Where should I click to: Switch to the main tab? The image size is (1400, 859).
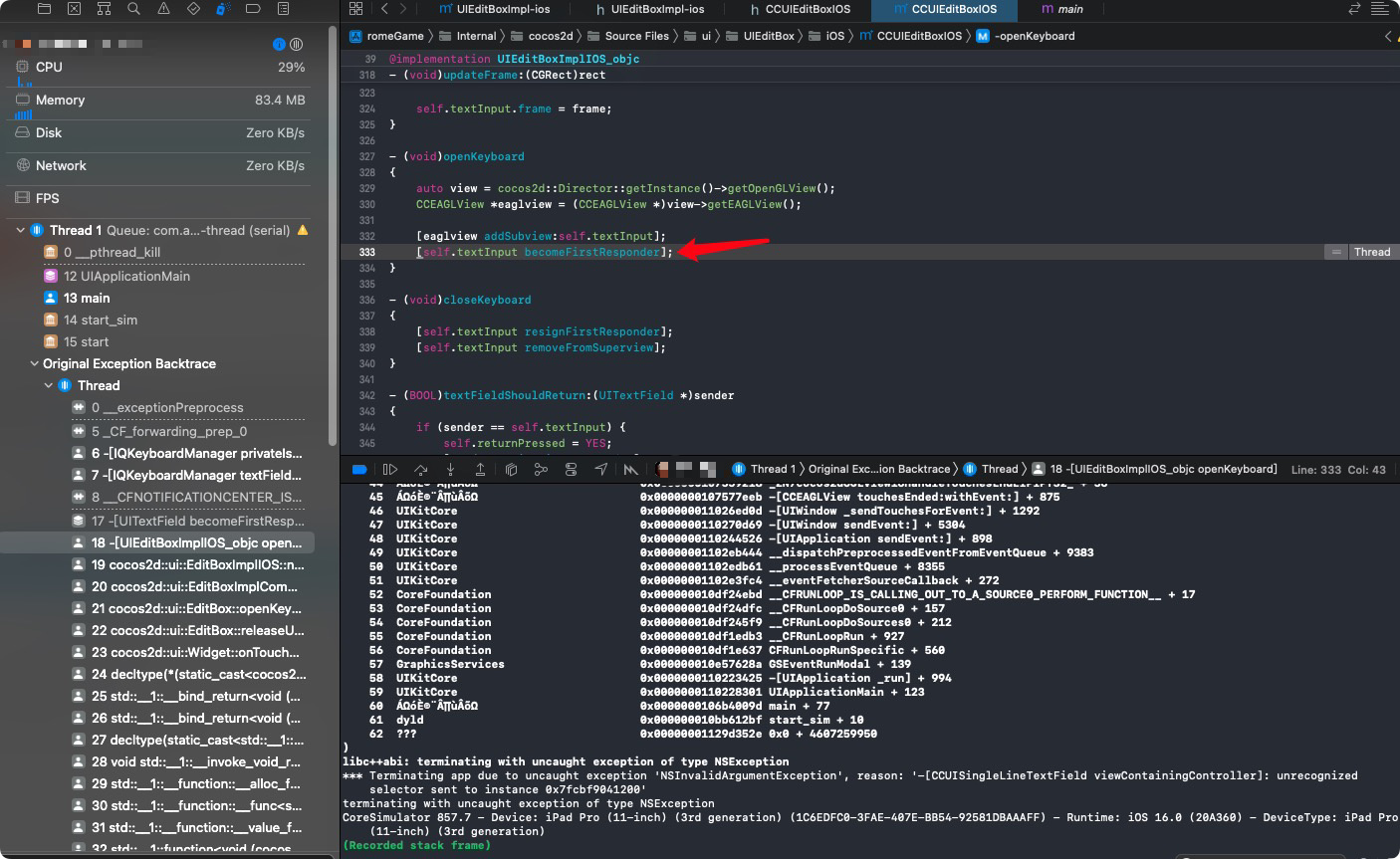click(1061, 9)
